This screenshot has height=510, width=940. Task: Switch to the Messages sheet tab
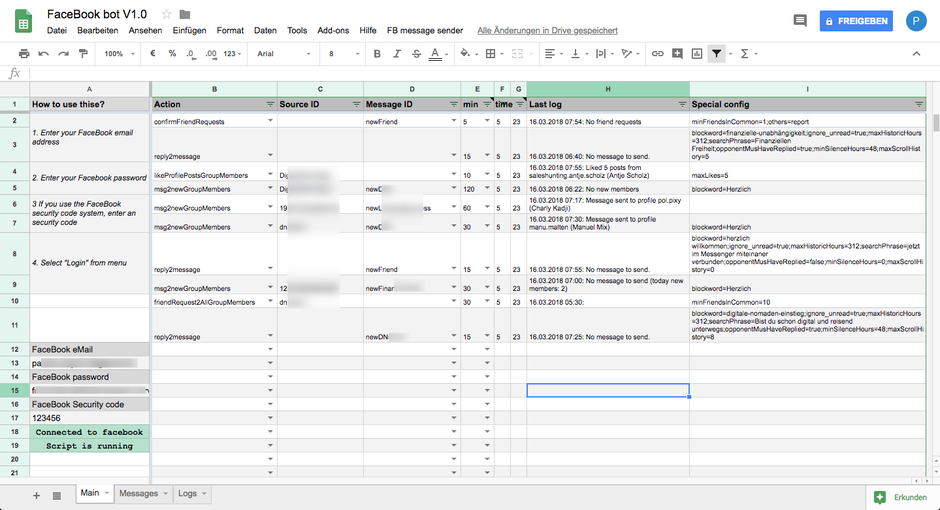click(x=141, y=493)
